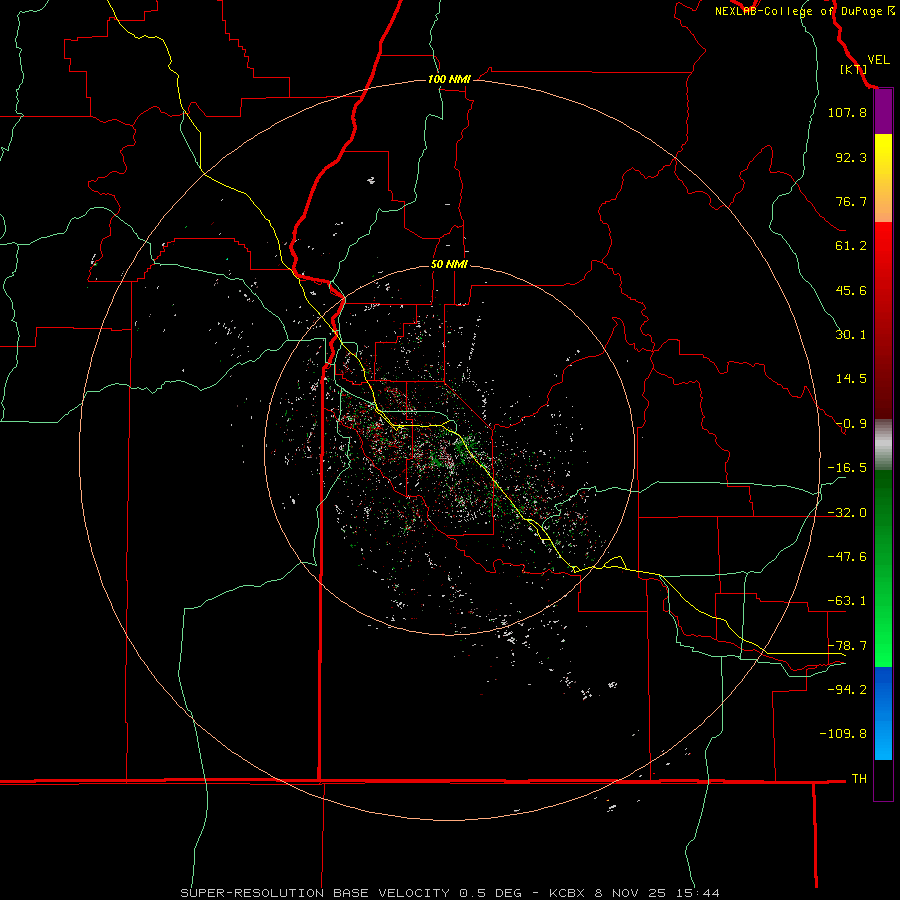Click the 61.2 legend value
This screenshot has width=900, height=900.
coord(851,246)
